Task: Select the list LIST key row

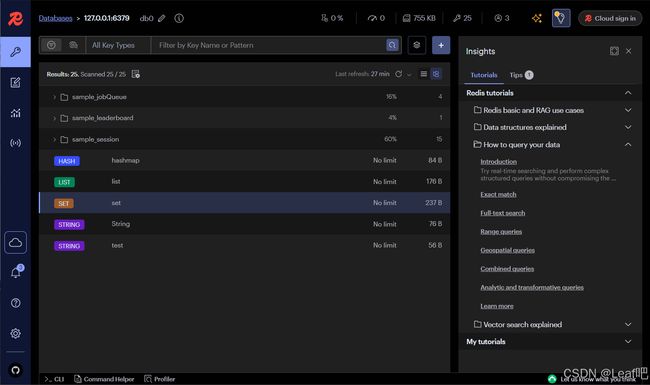Action: click(245, 182)
